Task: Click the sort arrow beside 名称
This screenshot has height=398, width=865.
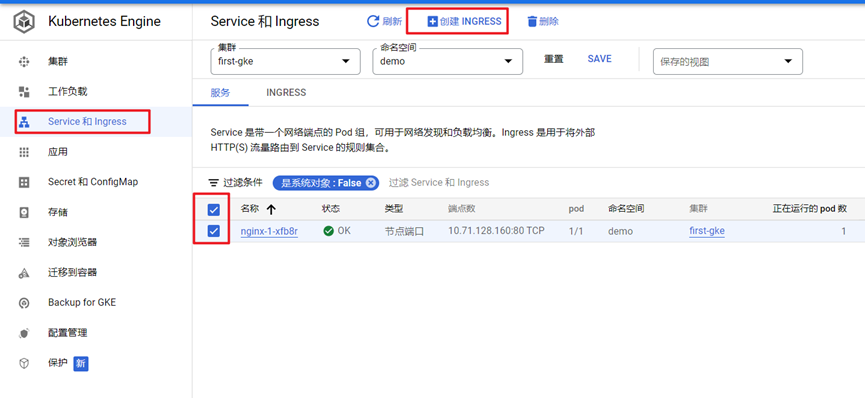Action: [271, 209]
